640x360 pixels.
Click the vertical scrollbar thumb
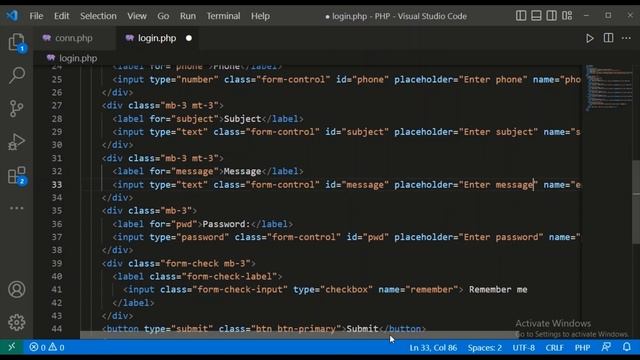(636, 202)
